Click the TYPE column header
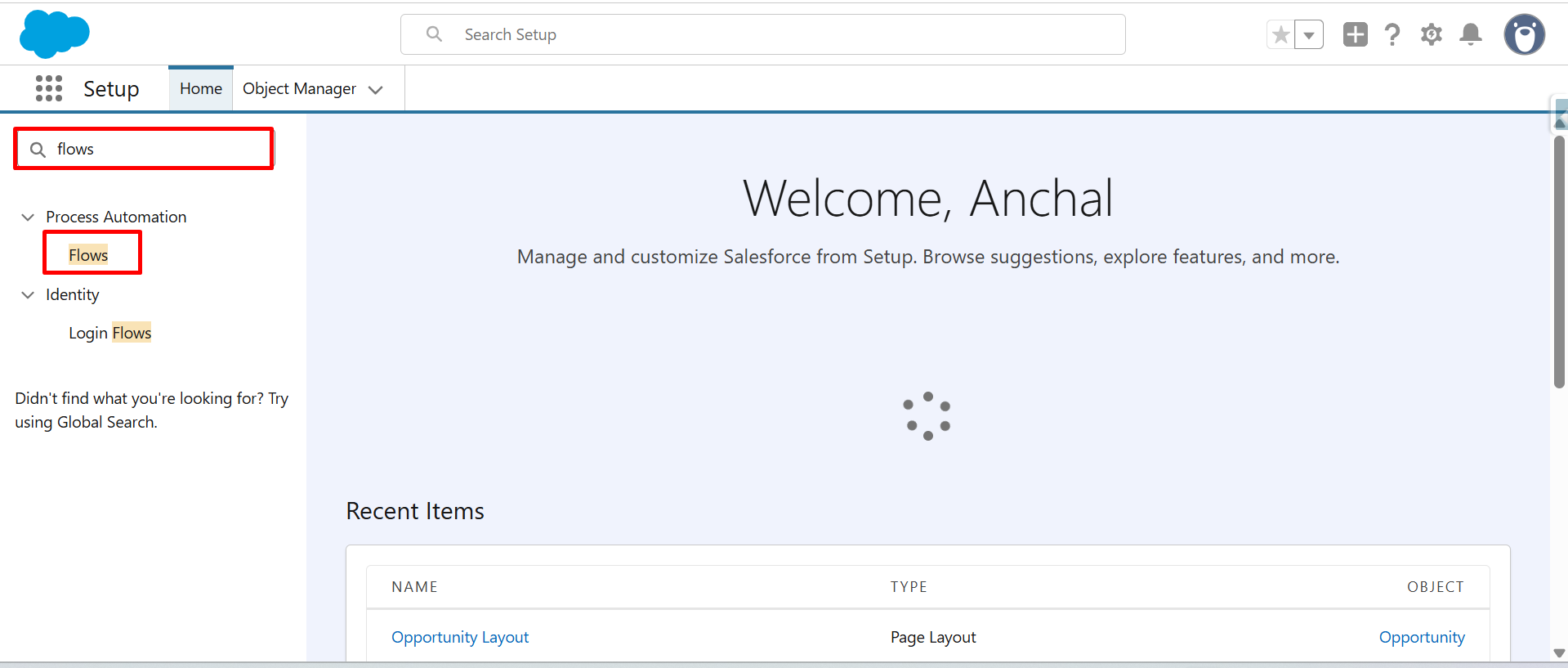 (x=909, y=587)
